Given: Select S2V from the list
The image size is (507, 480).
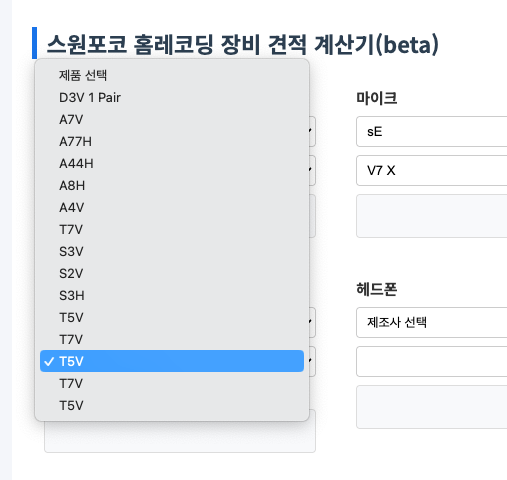Looking at the screenshot, I should pos(172,273).
